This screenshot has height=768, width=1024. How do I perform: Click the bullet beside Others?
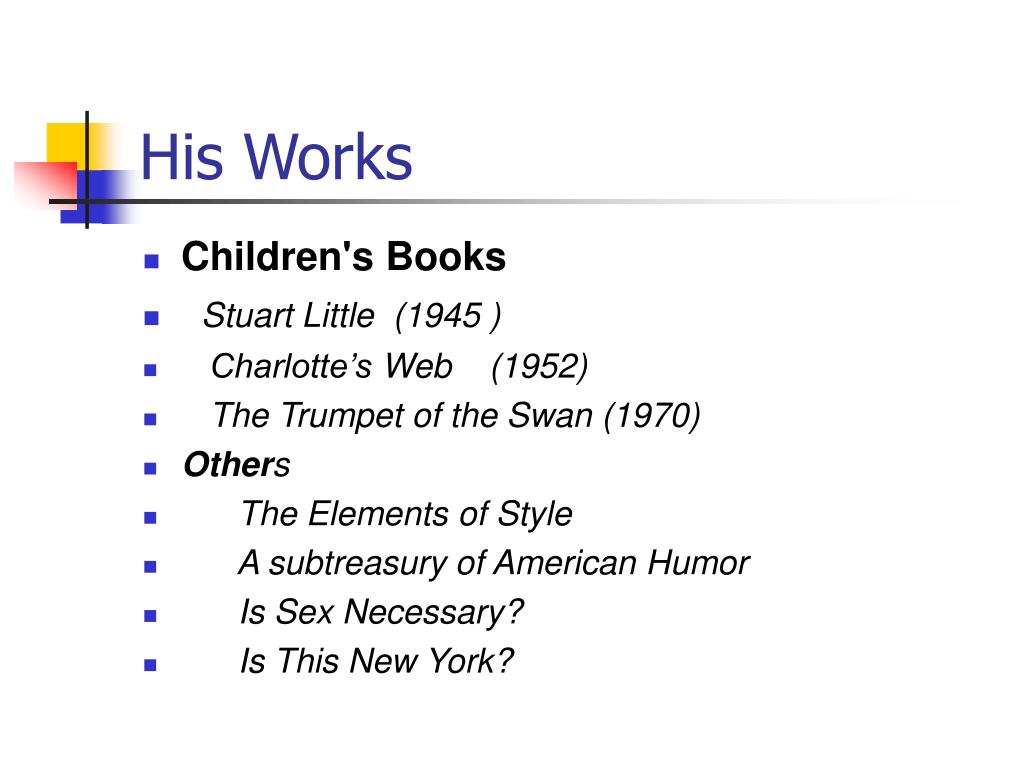coord(150,468)
